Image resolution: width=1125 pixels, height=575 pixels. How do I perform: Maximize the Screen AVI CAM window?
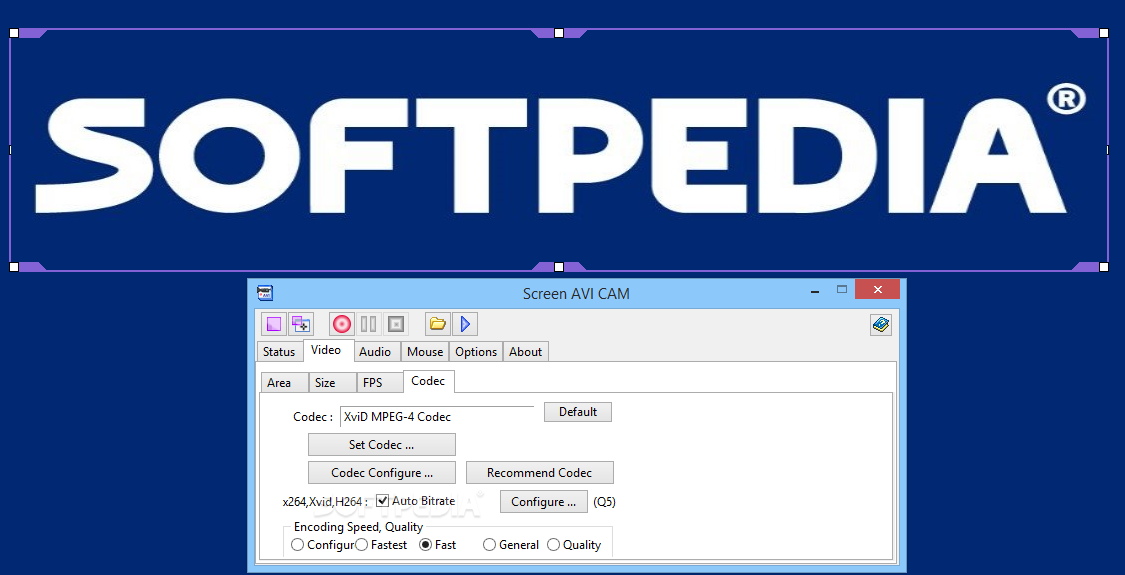(x=842, y=290)
